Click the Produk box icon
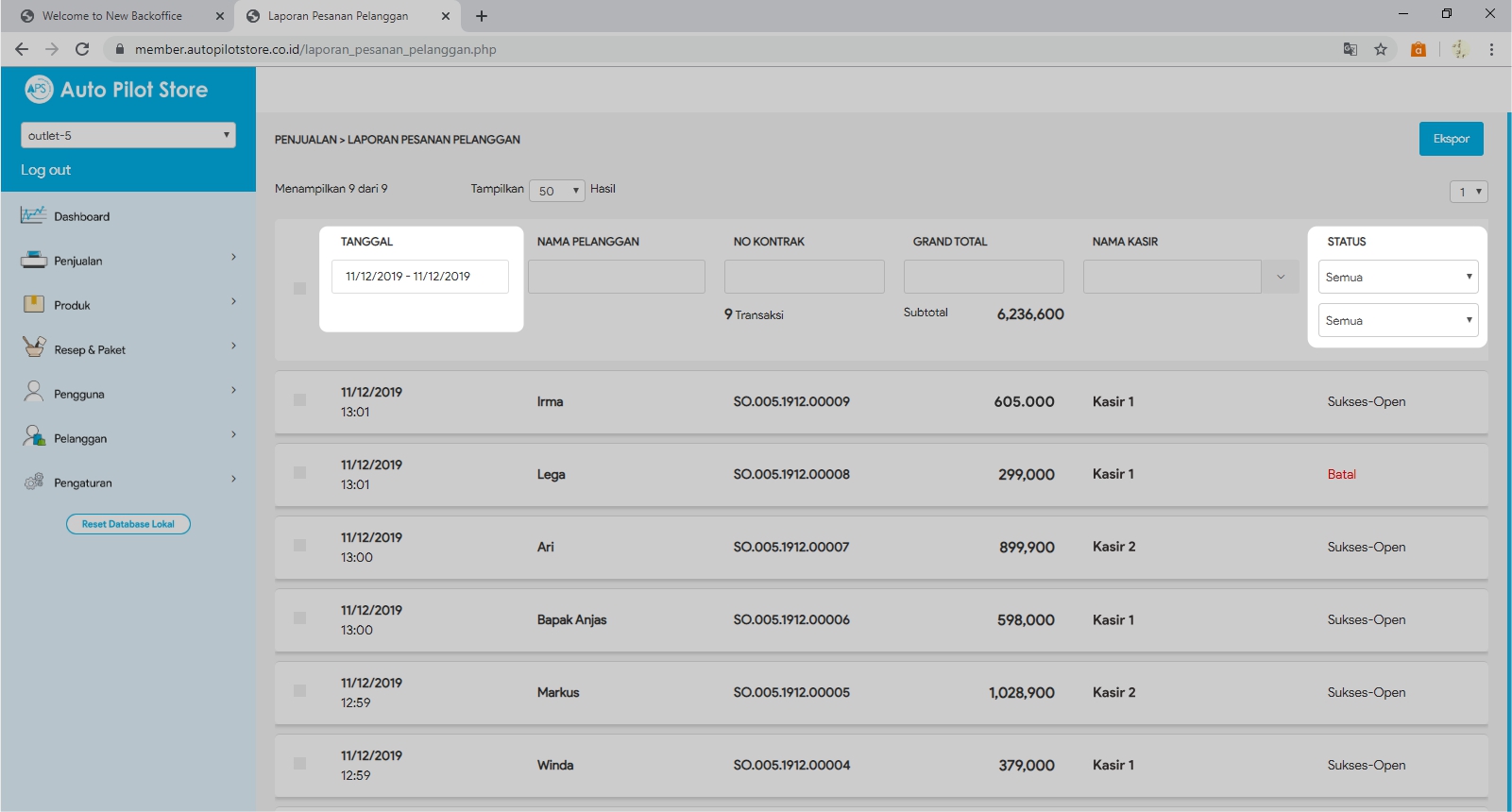The image size is (1512, 812). tap(33, 304)
